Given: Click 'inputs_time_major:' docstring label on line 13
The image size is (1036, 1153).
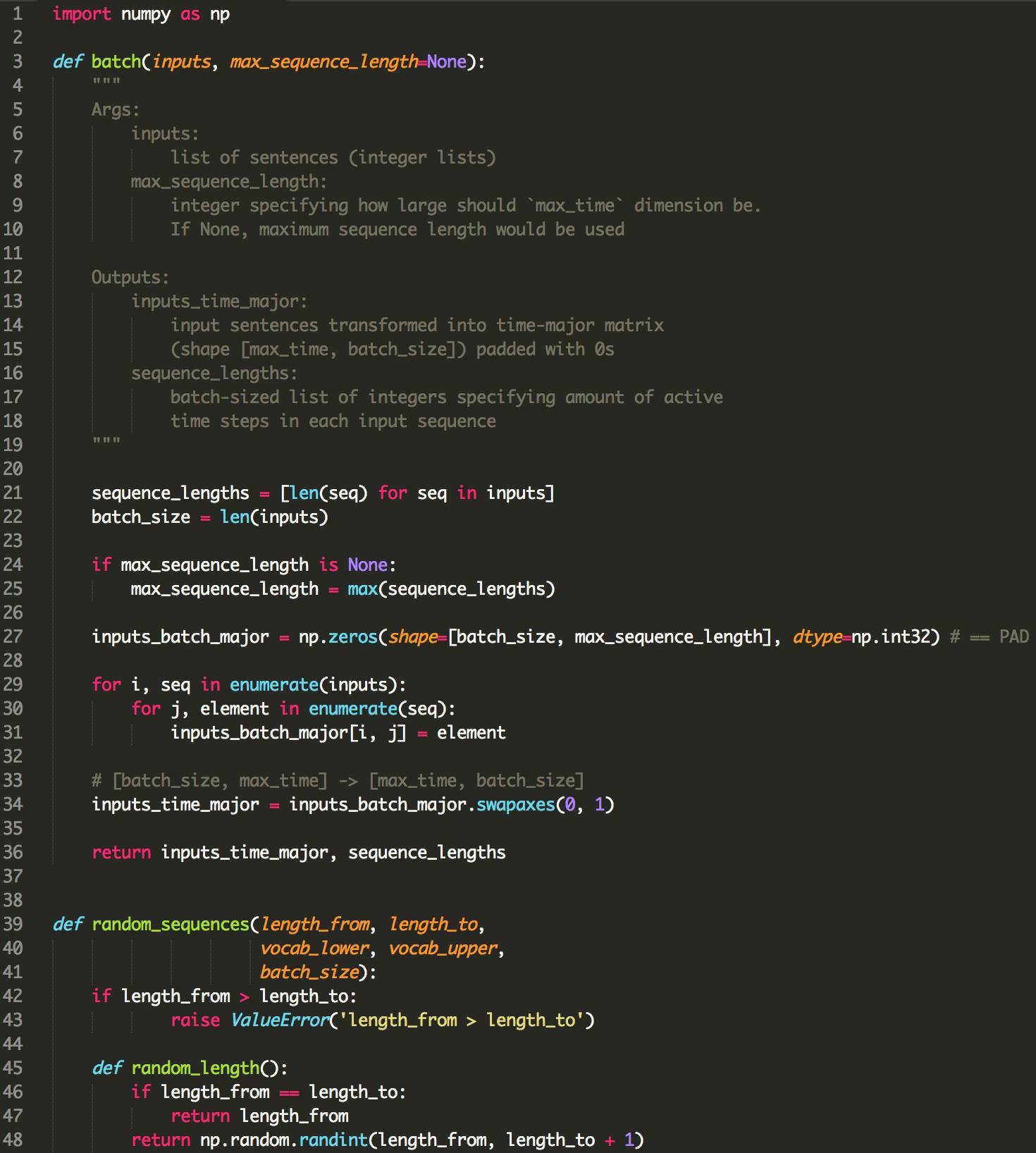Looking at the screenshot, I should [x=219, y=302].
